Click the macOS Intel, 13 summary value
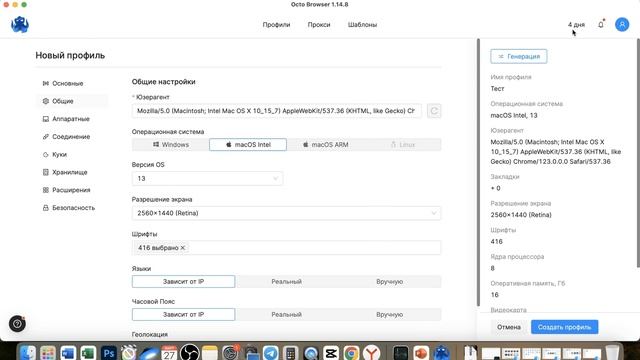The image size is (640, 360). [x=514, y=116]
